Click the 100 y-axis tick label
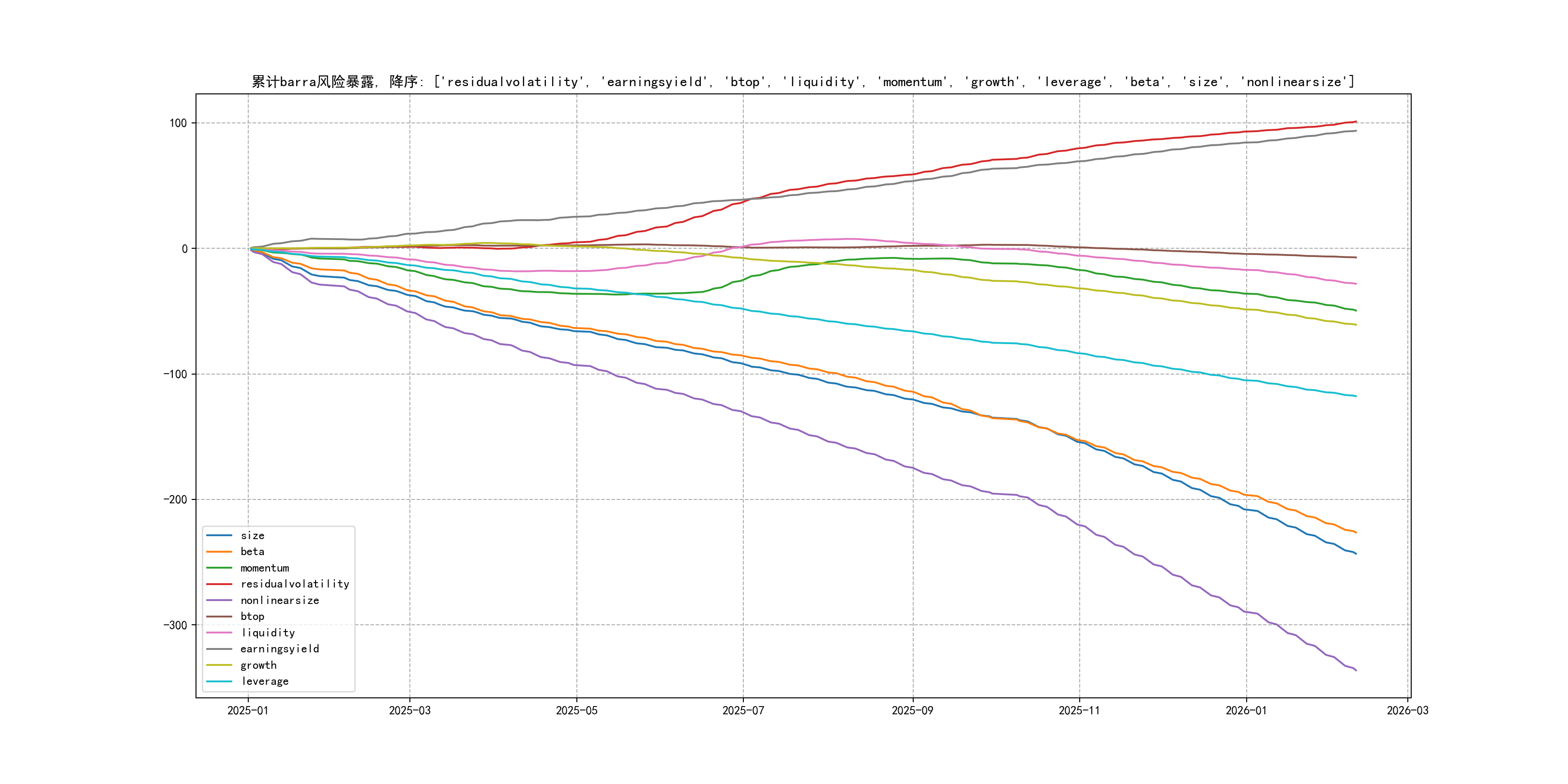1568x784 pixels. point(178,123)
